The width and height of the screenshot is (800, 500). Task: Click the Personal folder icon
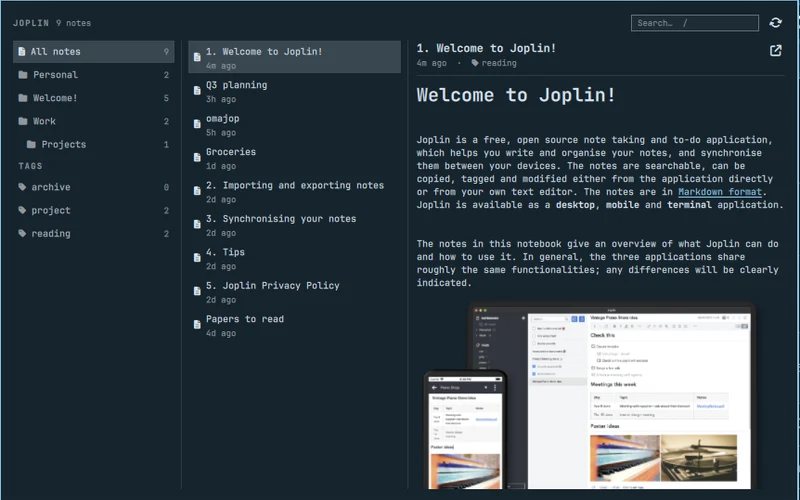(23, 75)
